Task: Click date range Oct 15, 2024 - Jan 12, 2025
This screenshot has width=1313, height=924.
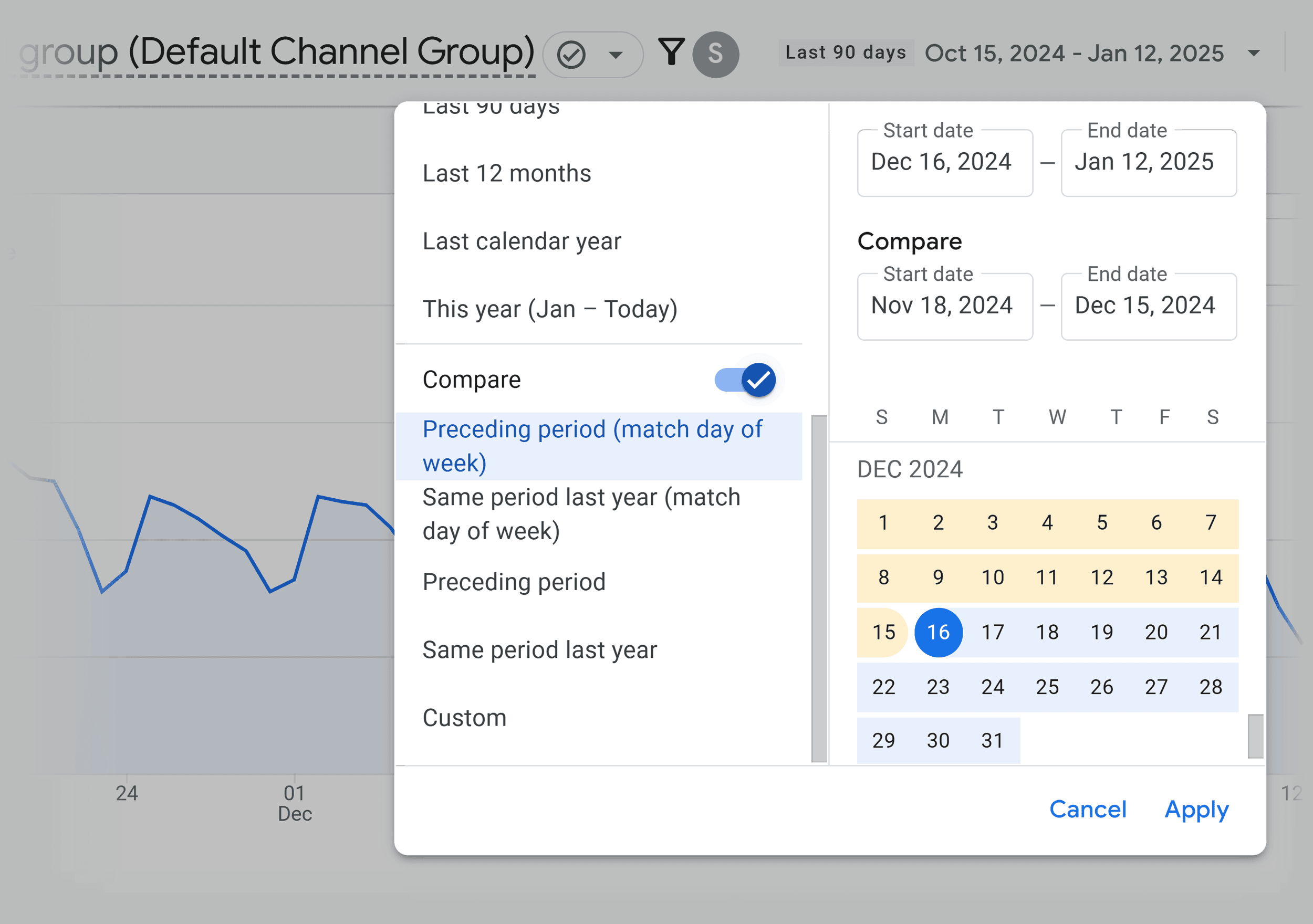Action: pos(1074,53)
